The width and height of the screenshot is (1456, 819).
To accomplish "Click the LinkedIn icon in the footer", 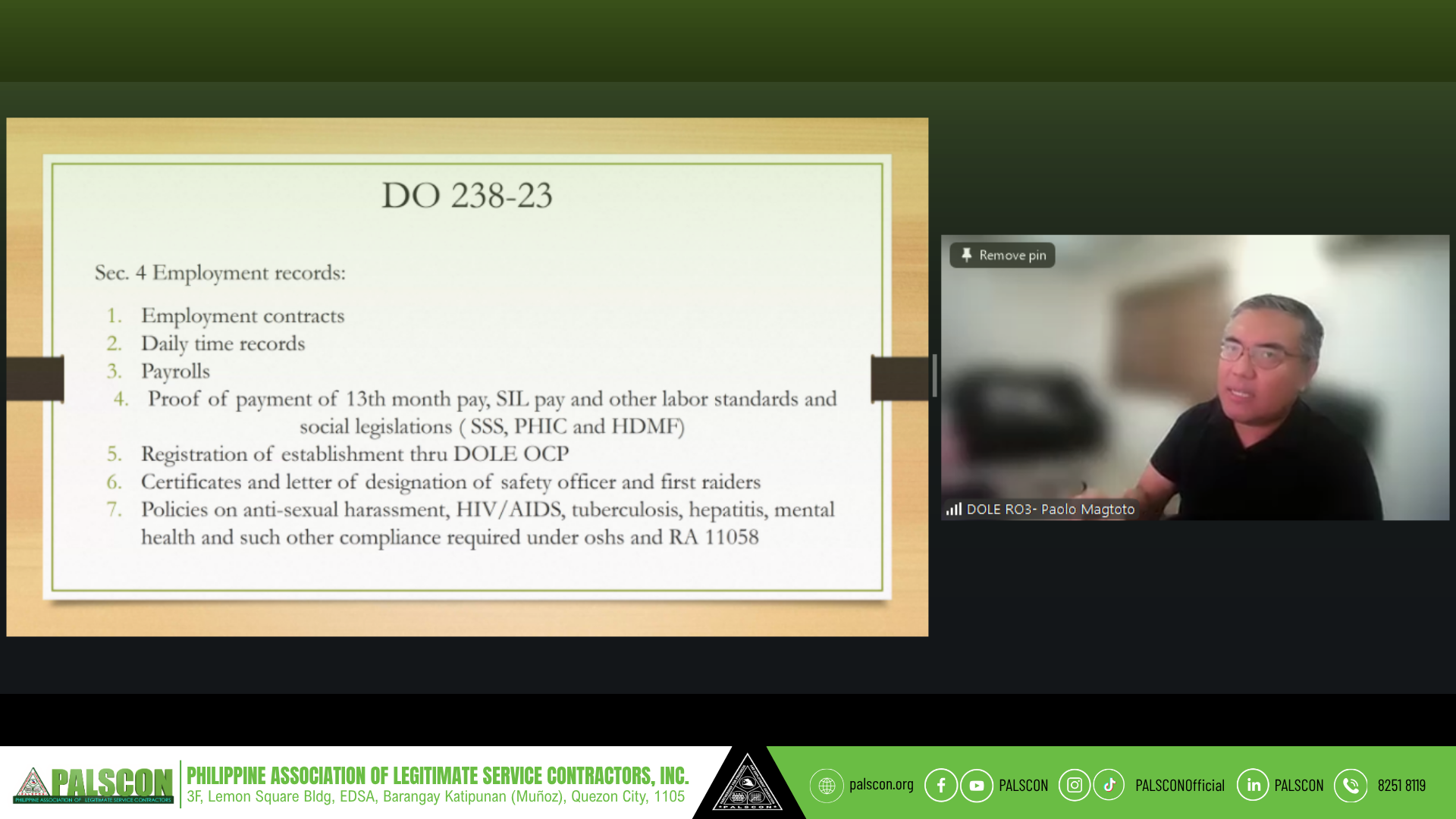I will point(1253,786).
